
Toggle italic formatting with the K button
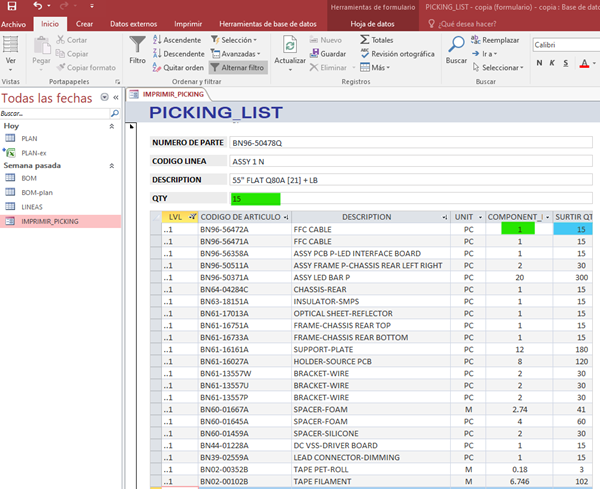(552, 63)
